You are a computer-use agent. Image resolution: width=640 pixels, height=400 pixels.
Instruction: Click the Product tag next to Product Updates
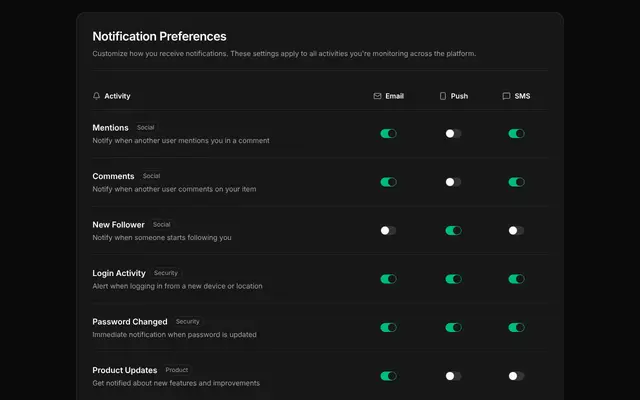[x=177, y=370]
